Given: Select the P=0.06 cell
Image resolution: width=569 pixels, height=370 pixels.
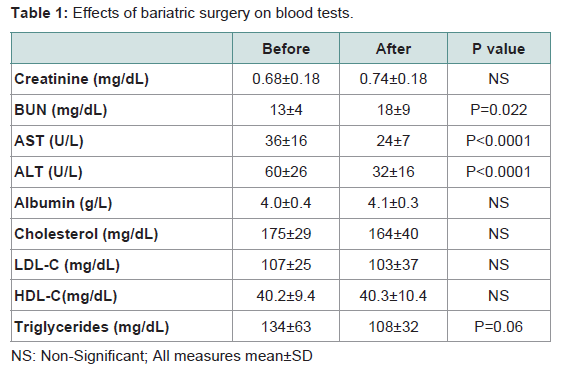Looking at the screenshot, I should (x=499, y=327).
